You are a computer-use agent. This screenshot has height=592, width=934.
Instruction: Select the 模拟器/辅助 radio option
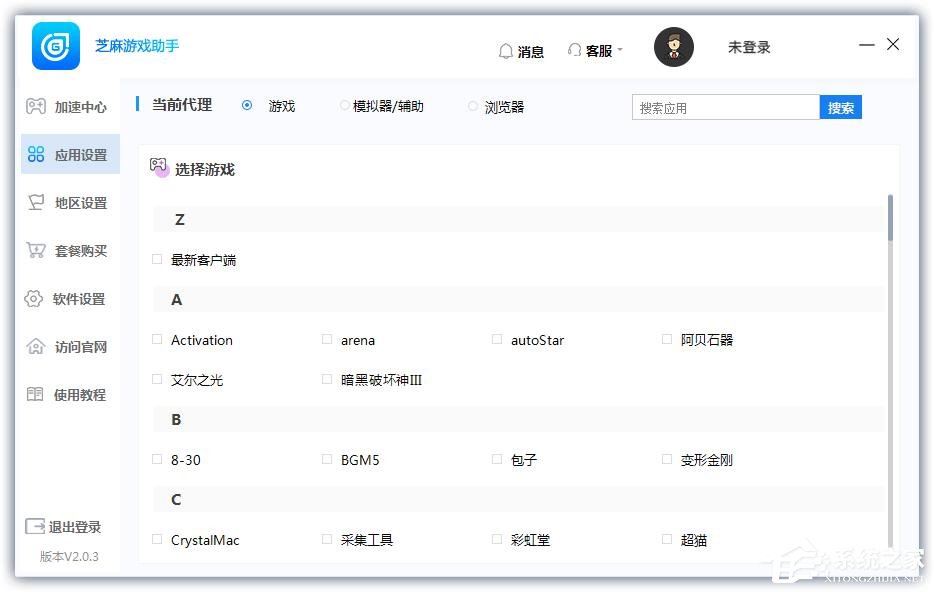345,106
